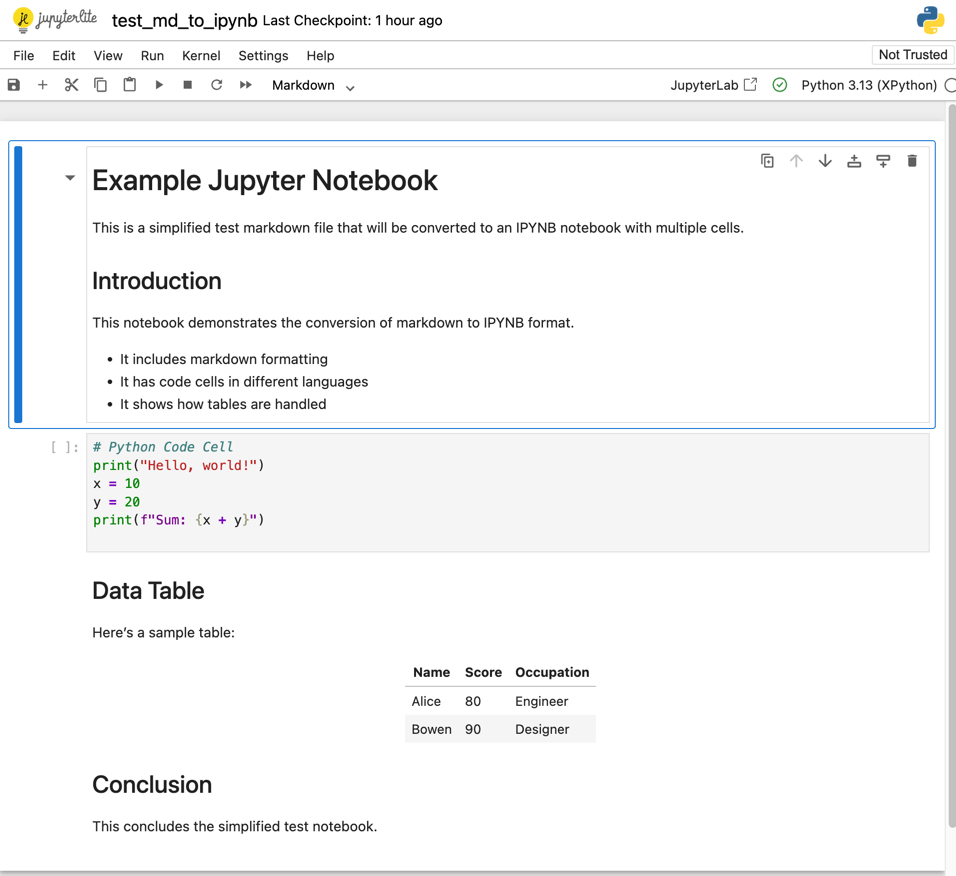Rename the notebook title test_md_to_ipynb
The image size is (956, 876).
[184, 20]
